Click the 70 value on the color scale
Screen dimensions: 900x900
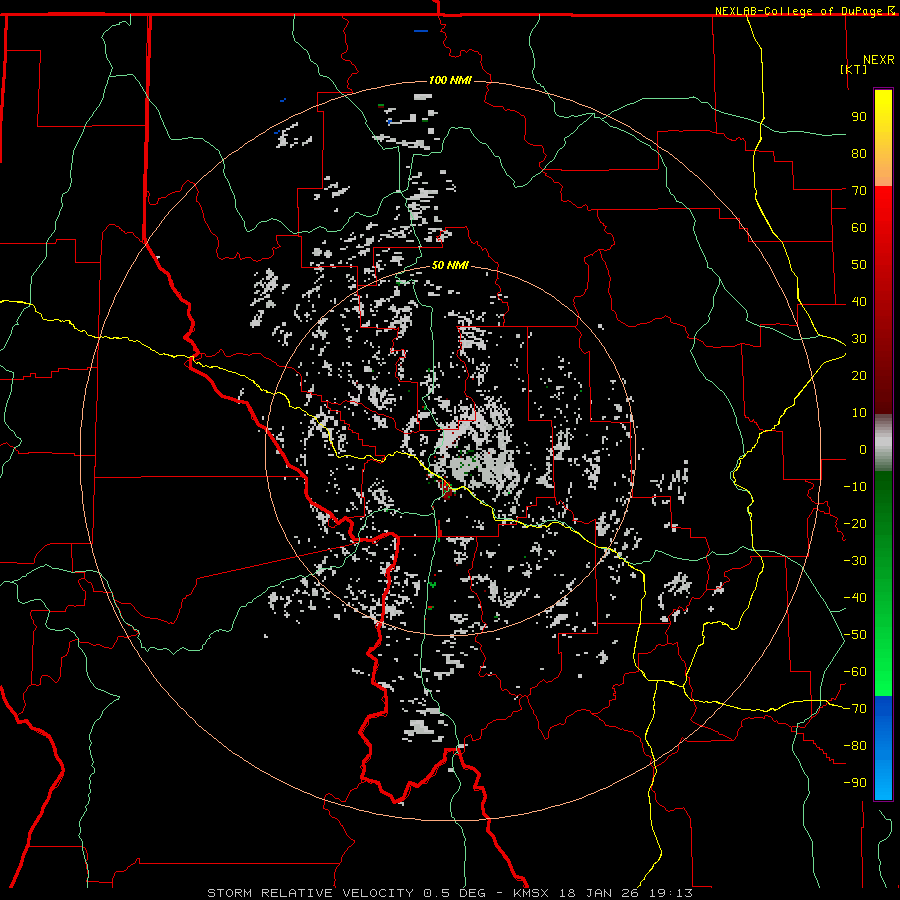[859, 191]
